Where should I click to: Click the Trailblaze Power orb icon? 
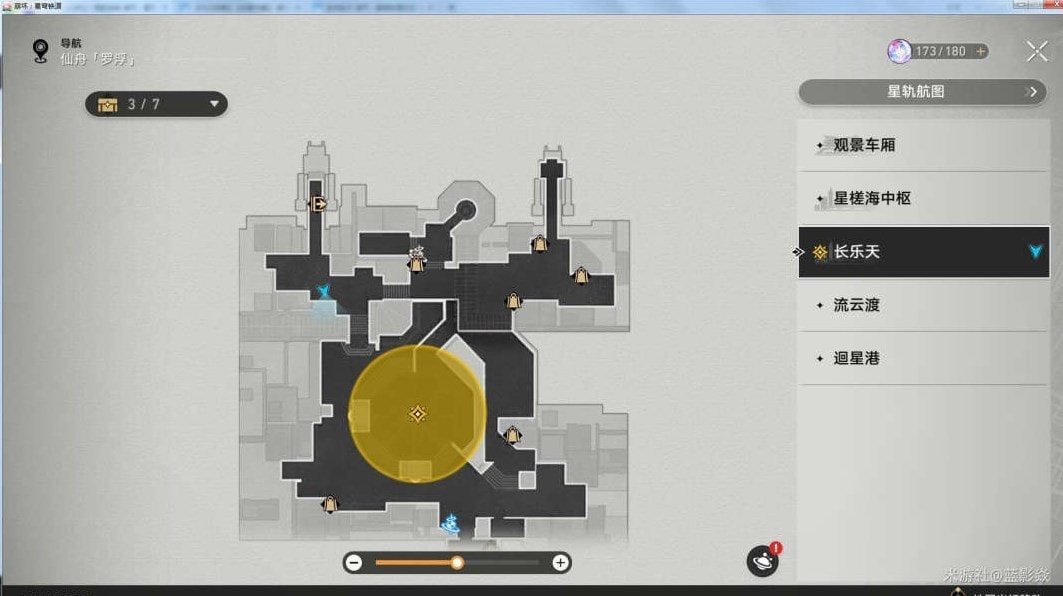899,51
